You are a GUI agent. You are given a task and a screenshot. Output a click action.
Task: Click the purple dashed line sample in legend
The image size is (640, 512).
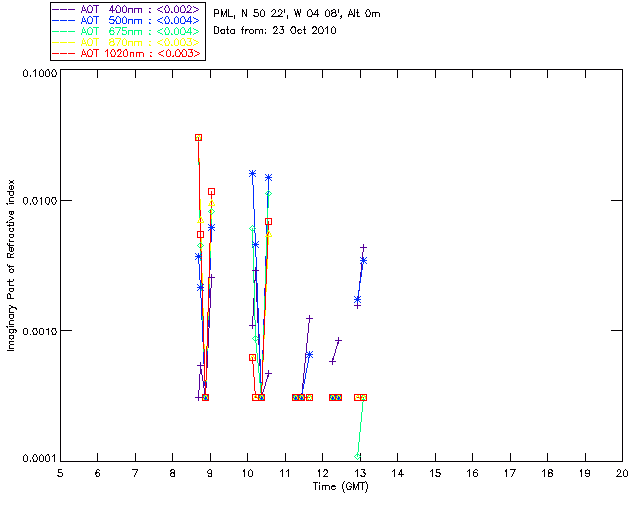[x=64, y=9]
